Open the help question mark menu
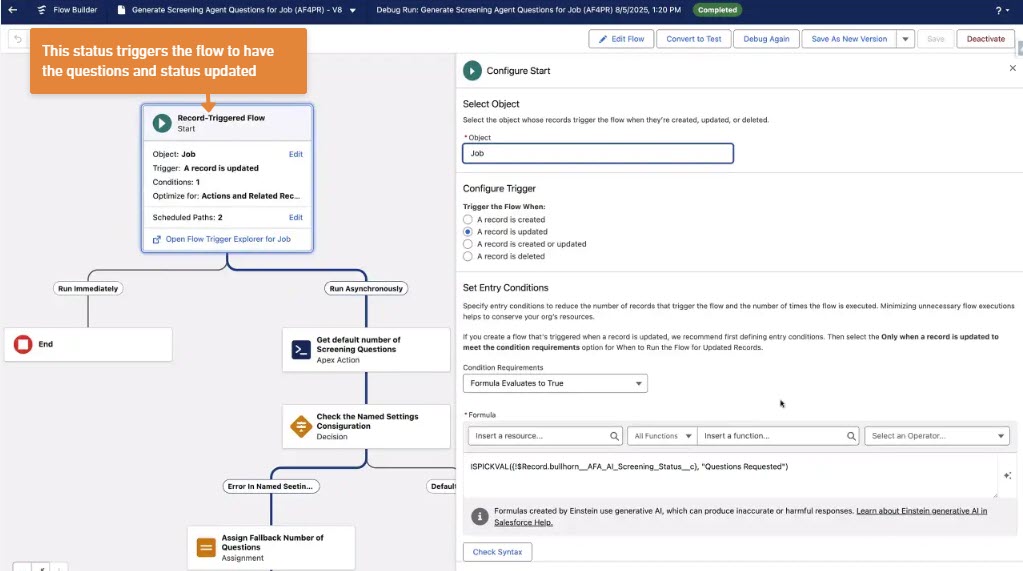1023x571 pixels. 1001,10
